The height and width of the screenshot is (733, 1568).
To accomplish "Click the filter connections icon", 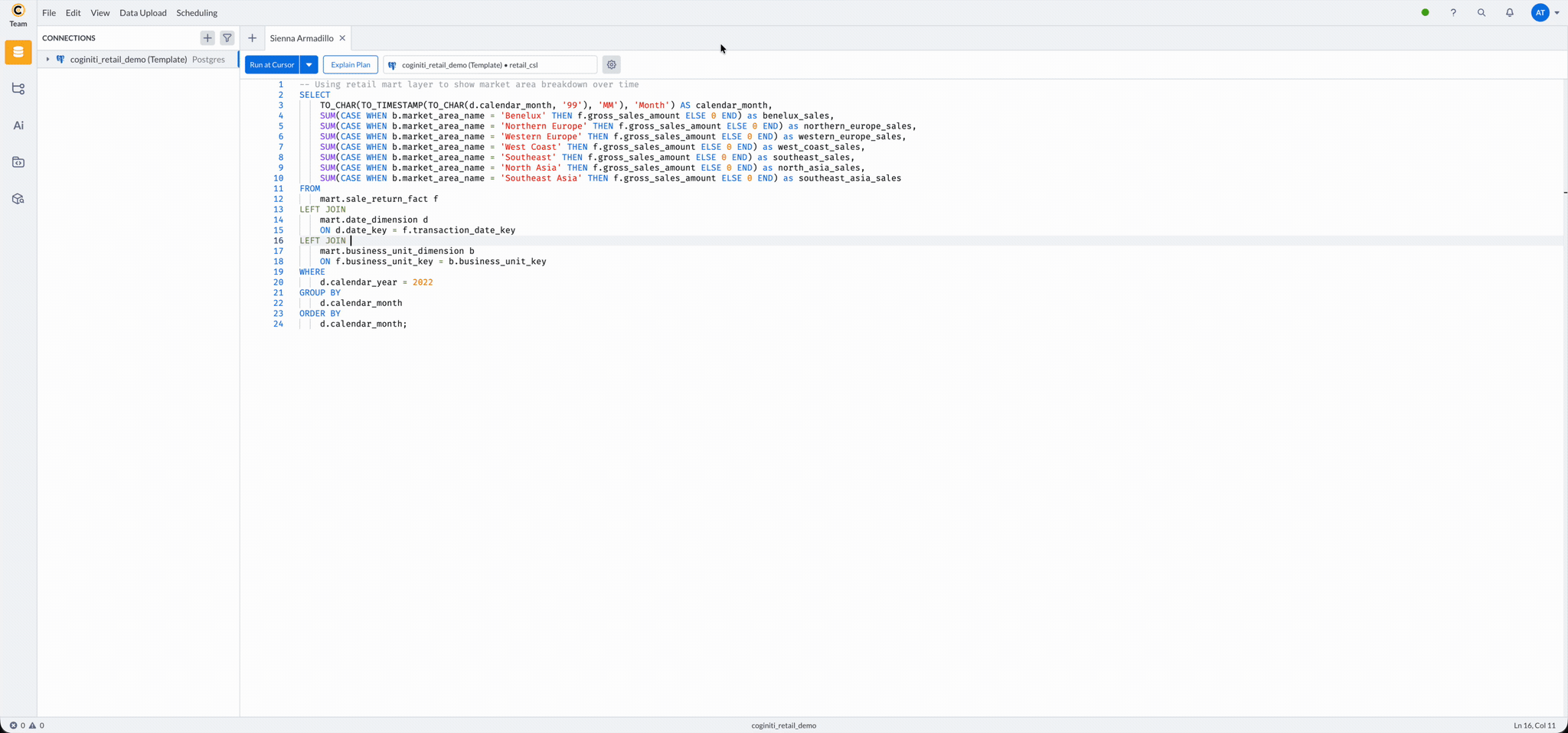I will (x=227, y=37).
